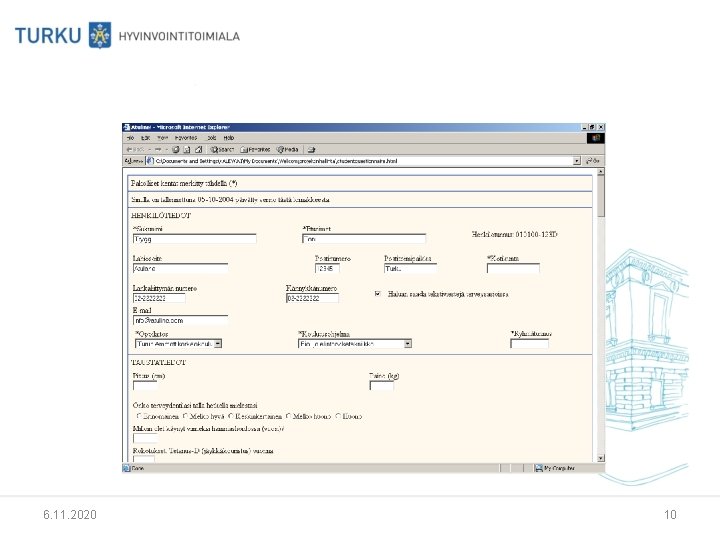Open the Search toolbar button
720x540 pixels.
coord(222,150)
